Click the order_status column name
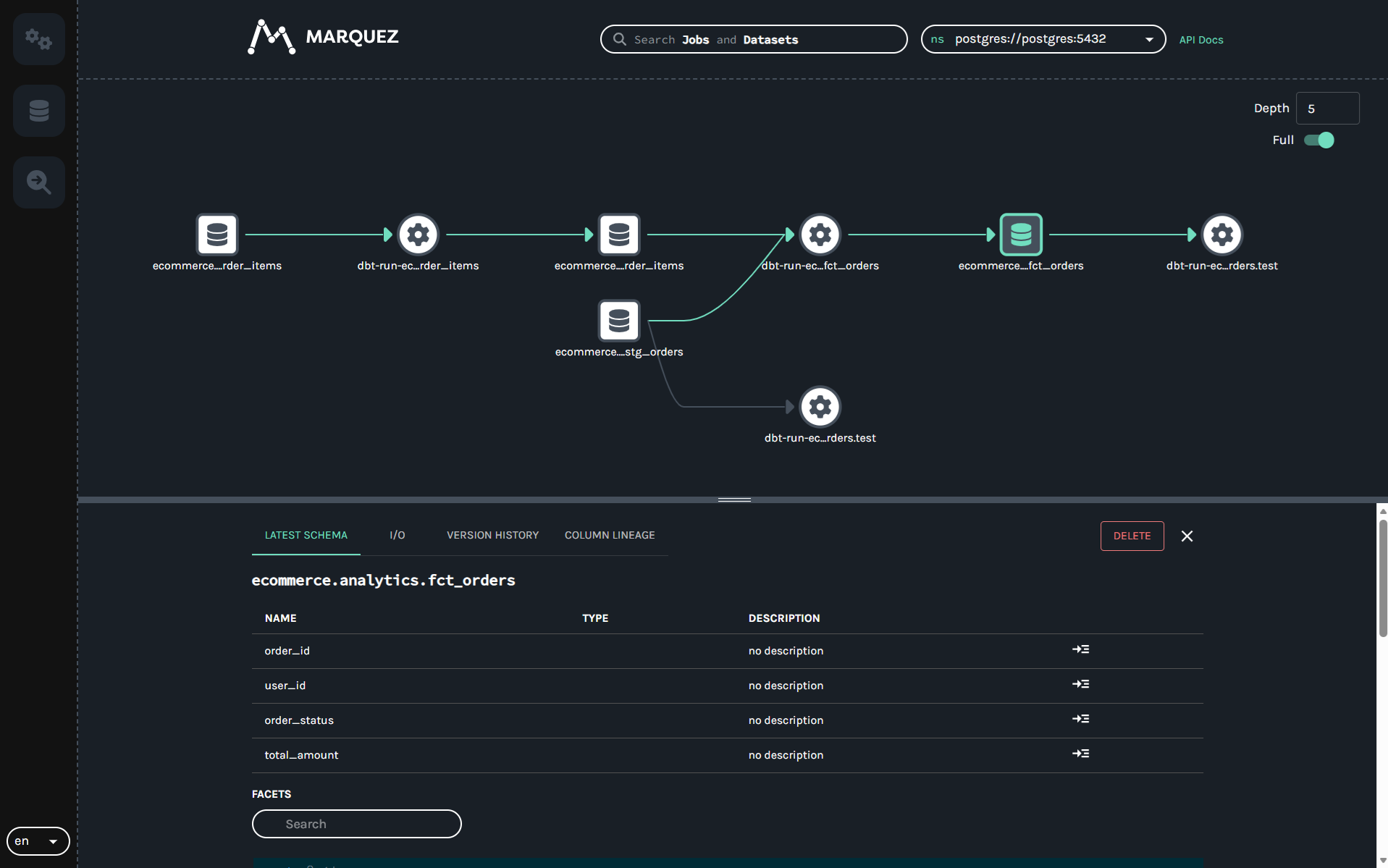This screenshot has height=868, width=1388. (x=299, y=720)
